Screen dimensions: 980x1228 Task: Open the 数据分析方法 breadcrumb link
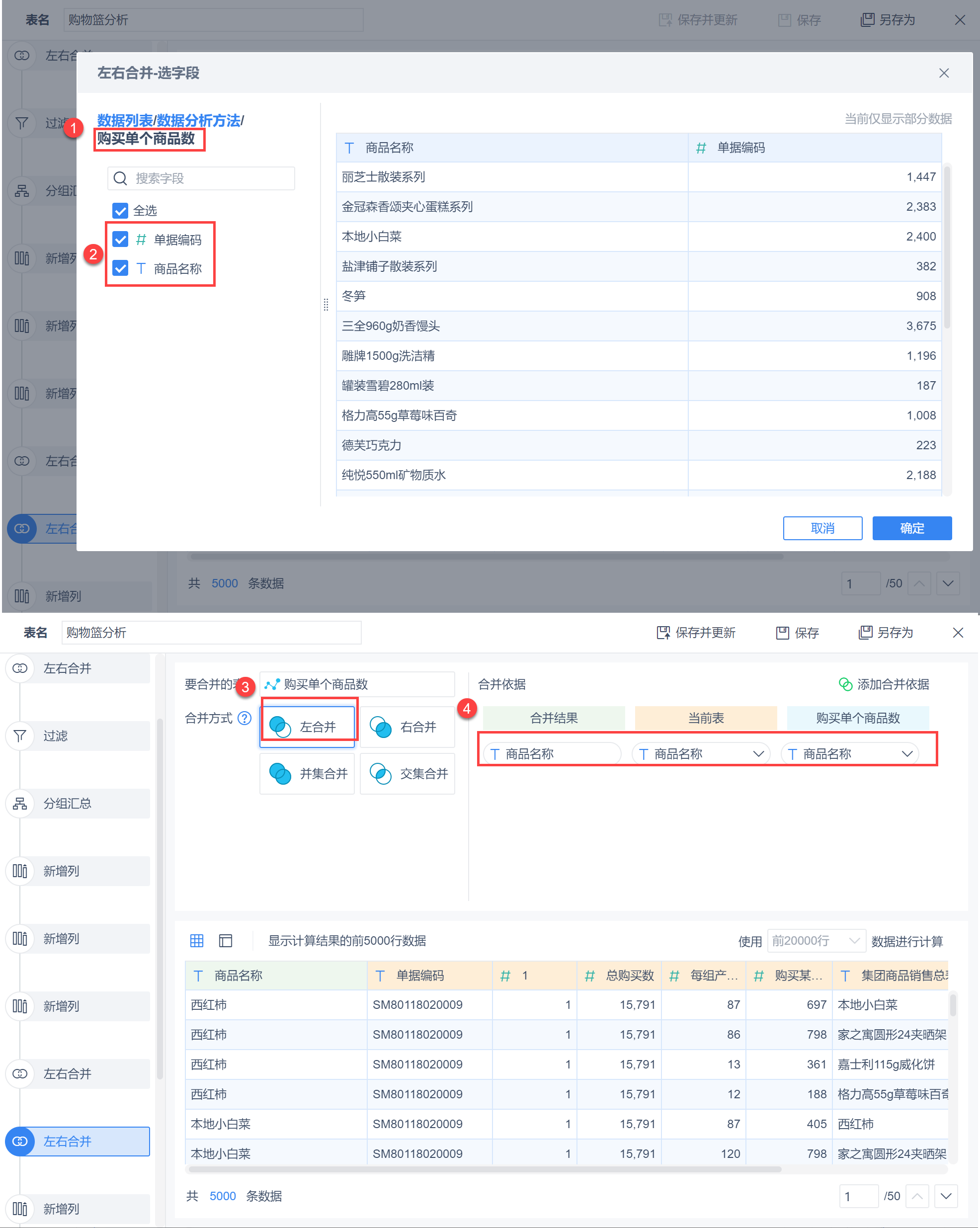(198, 121)
